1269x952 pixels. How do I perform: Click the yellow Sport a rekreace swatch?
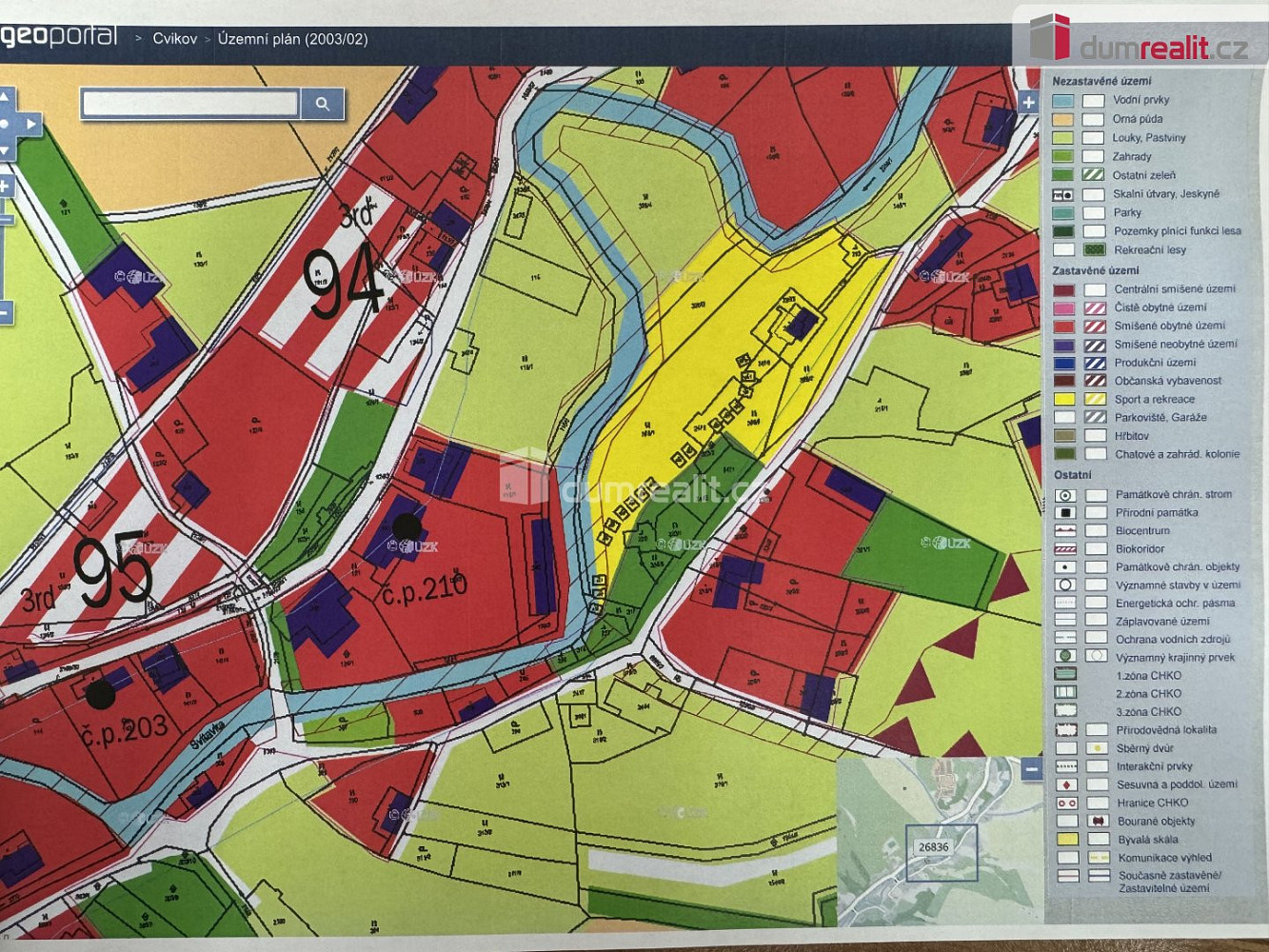(x=1064, y=400)
